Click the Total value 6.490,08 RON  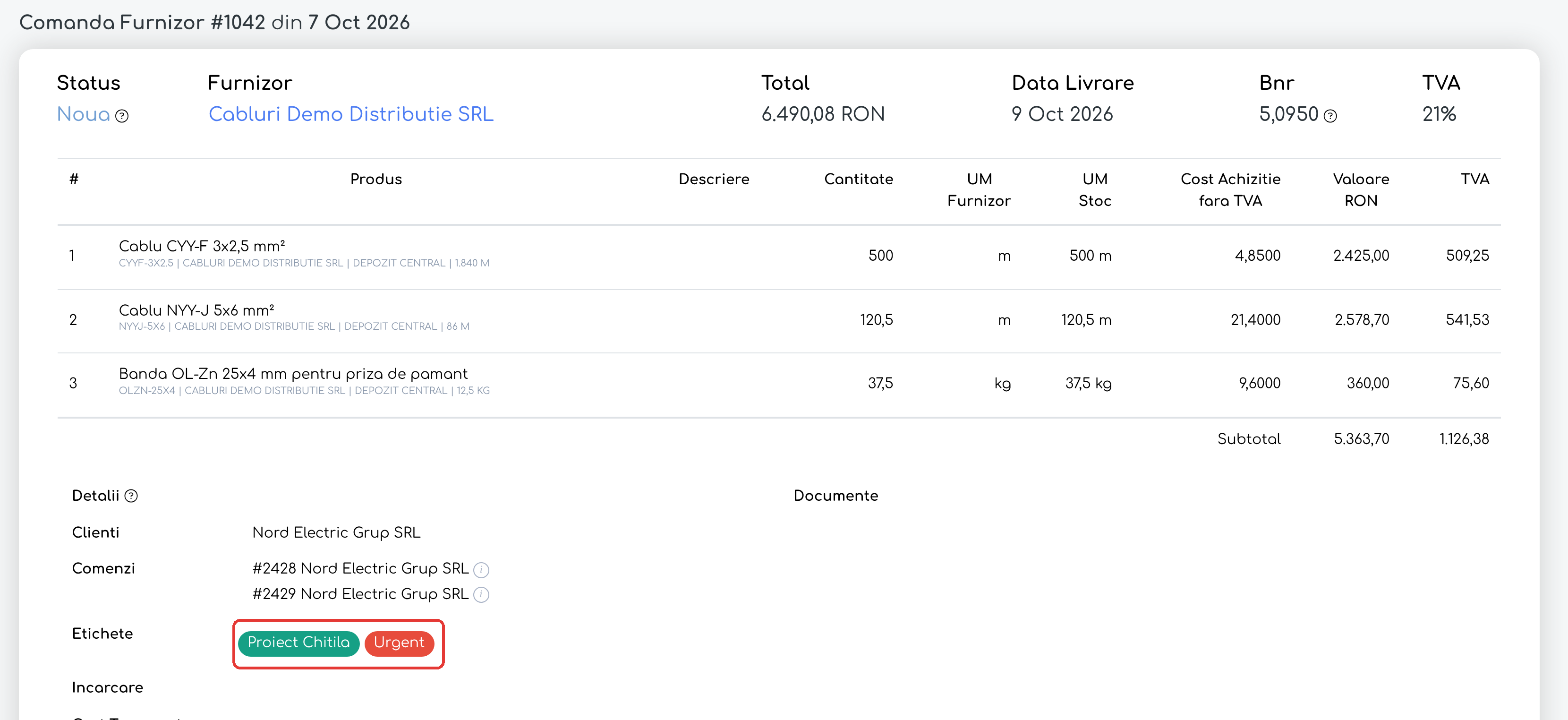(x=823, y=114)
